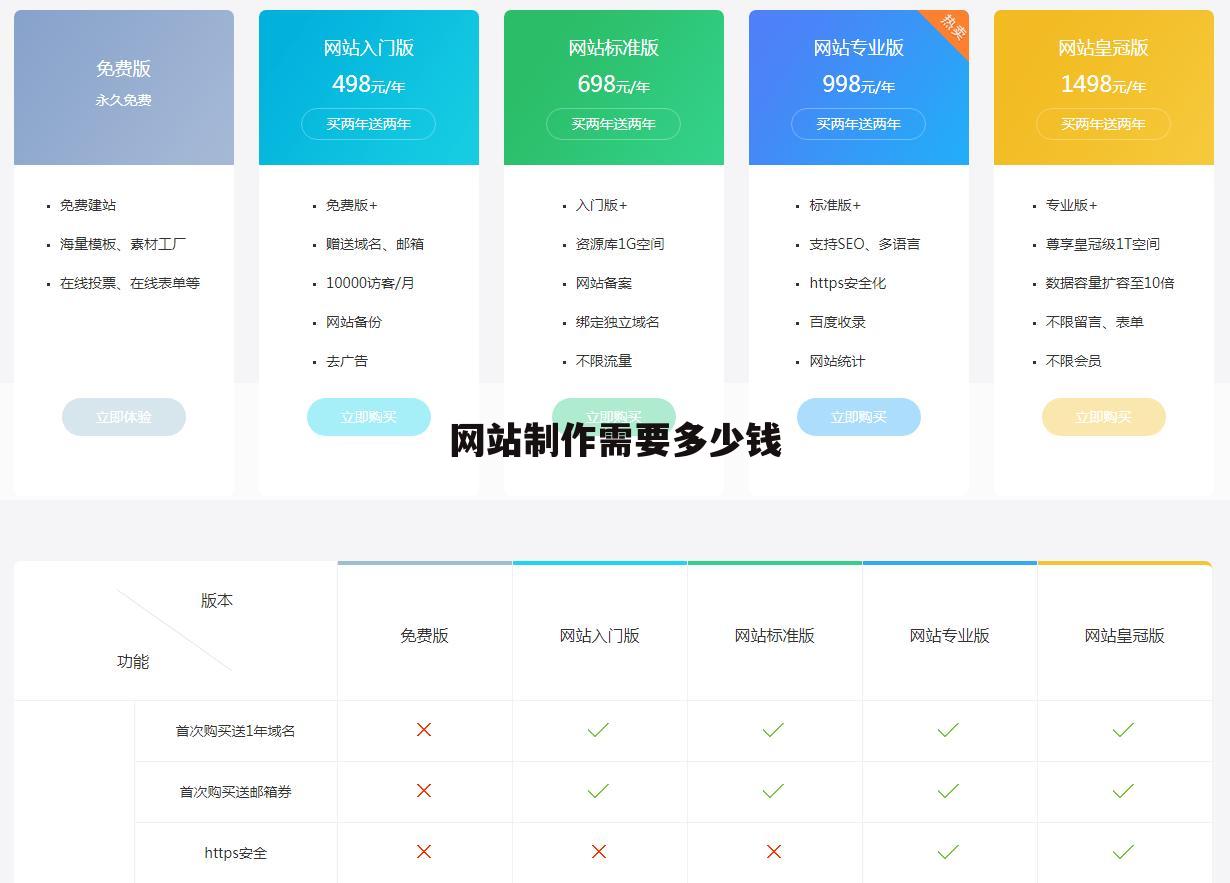Click the diagonal 版本/功能 header cell

pyautogui.click(x=176, y=630)
